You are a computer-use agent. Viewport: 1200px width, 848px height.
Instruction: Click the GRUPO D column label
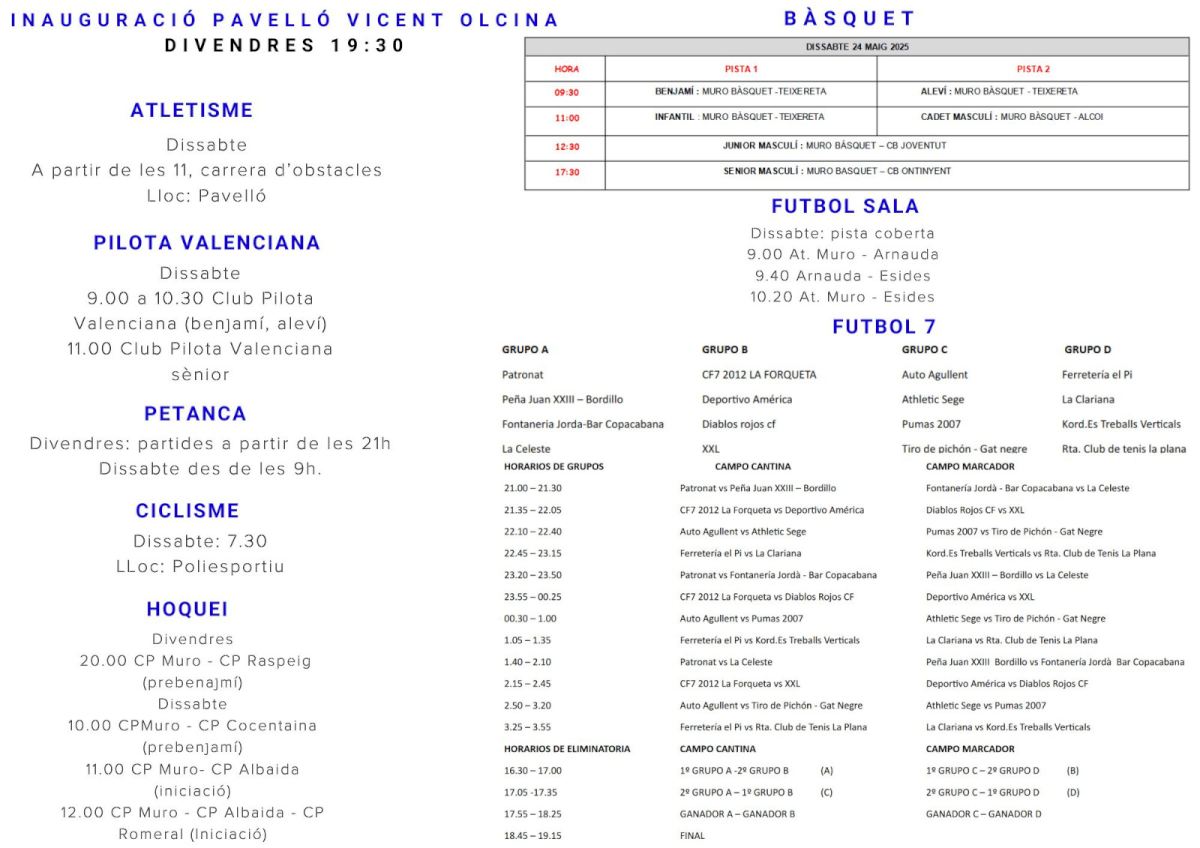coord(1087,350)
